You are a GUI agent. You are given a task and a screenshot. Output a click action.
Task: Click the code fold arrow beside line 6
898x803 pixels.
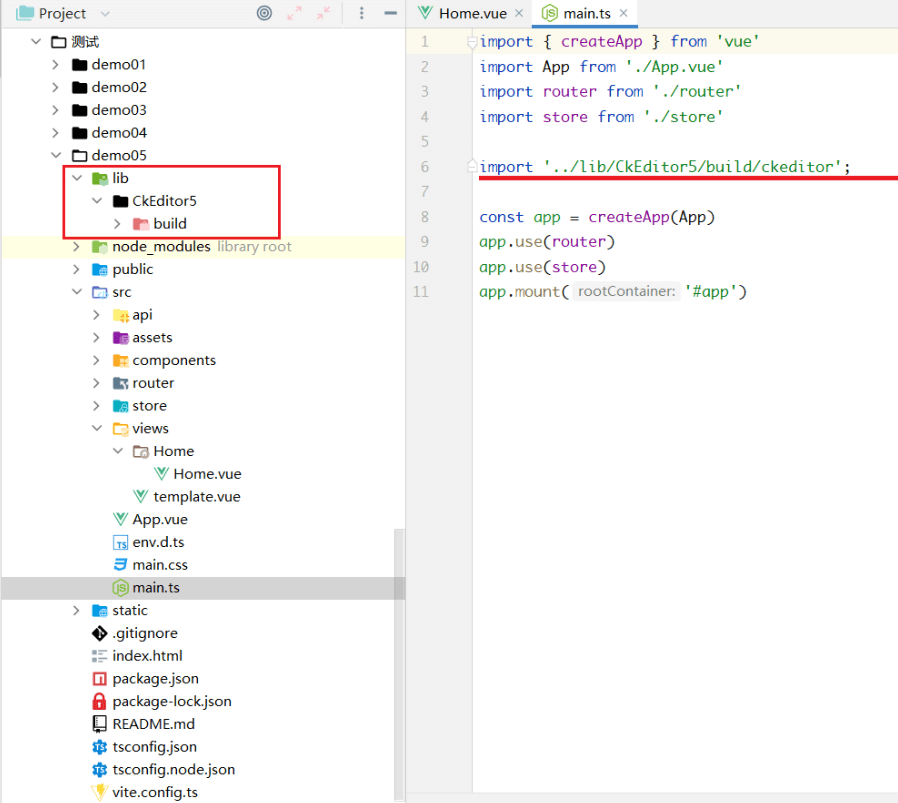pyautogui.click(x=471, y=166)
